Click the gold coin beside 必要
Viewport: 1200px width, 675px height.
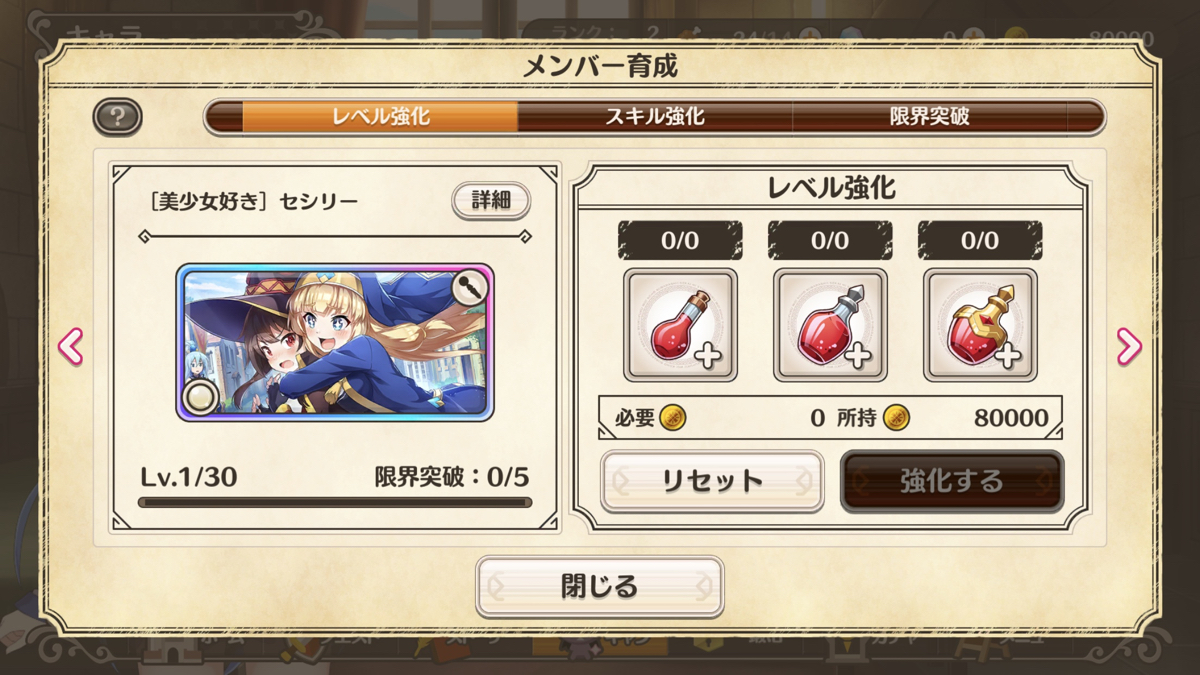[x=673, y=417]
